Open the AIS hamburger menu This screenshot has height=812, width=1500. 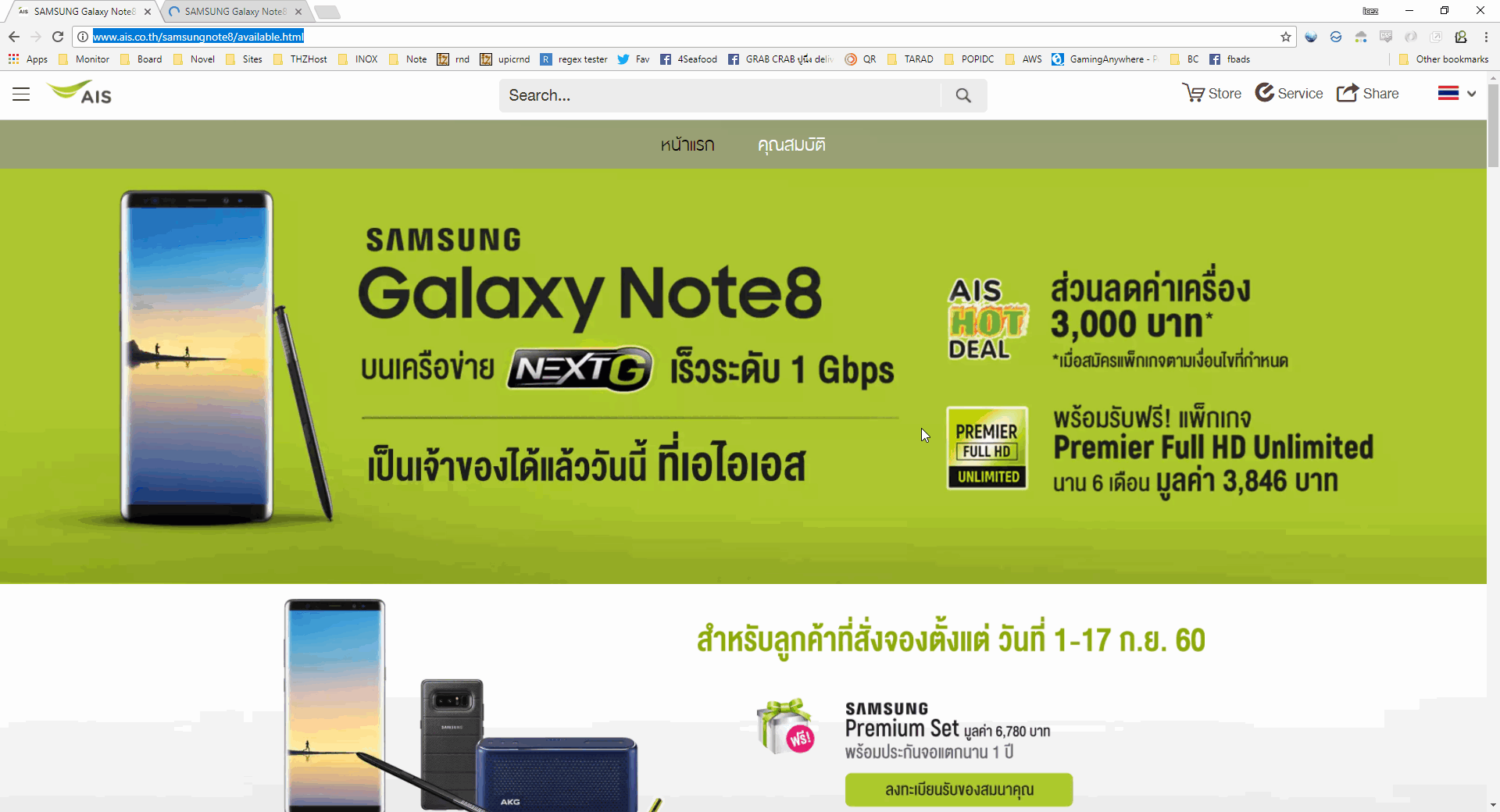pos(21,94)
